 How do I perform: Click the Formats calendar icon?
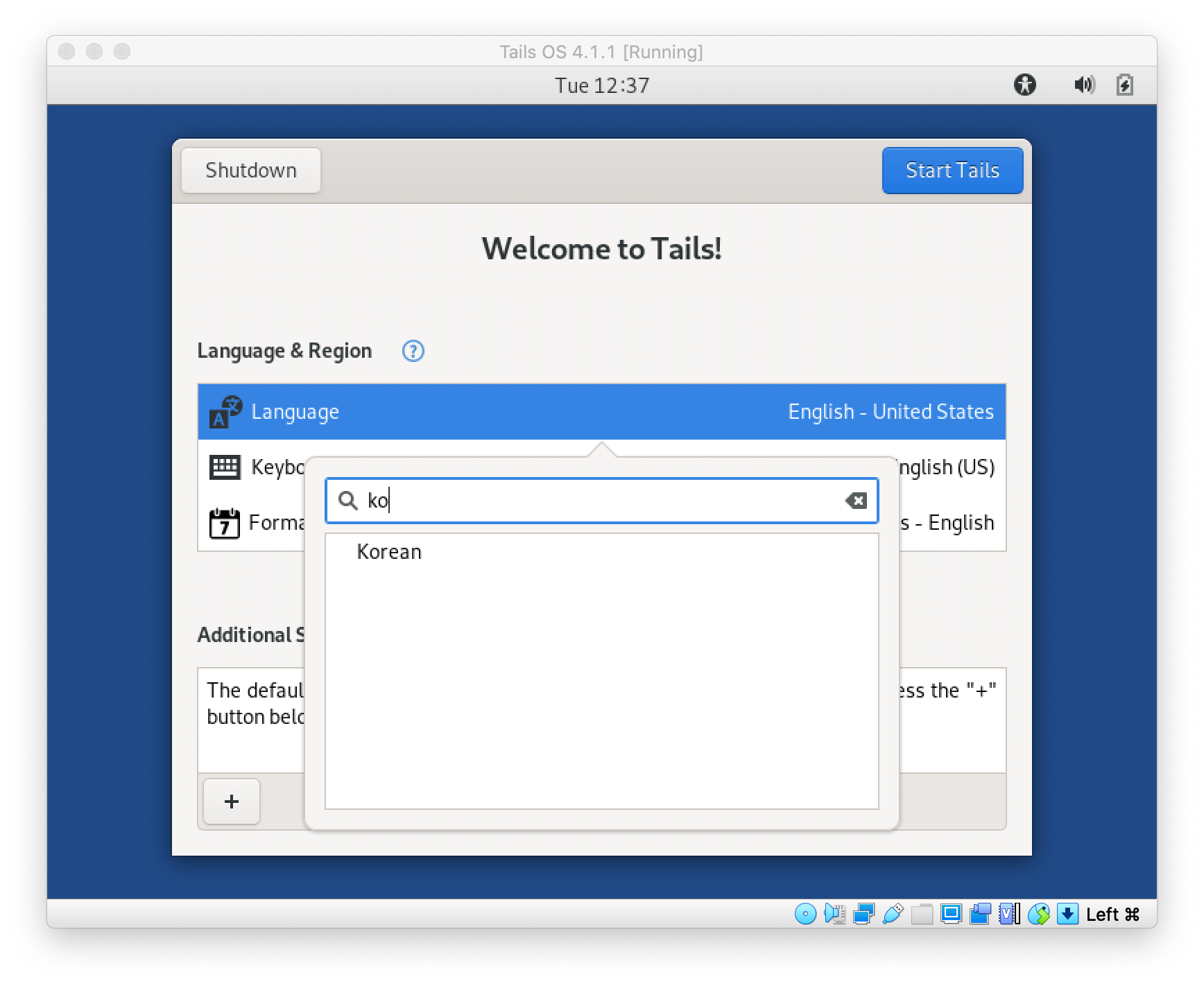pos(224,523)
